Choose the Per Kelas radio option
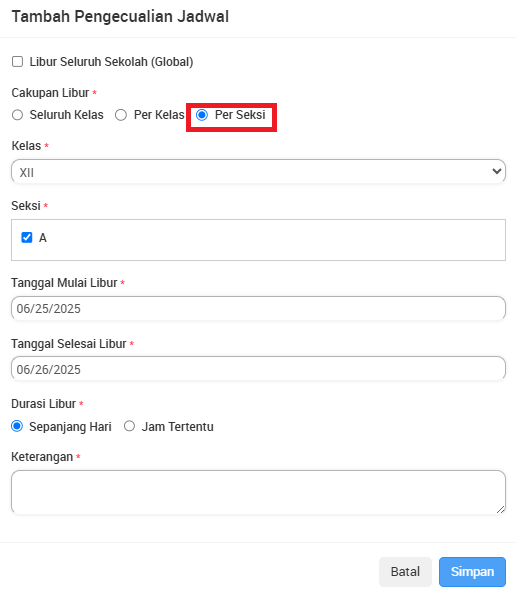Viewport: 516px width, 591px height. 121,115
